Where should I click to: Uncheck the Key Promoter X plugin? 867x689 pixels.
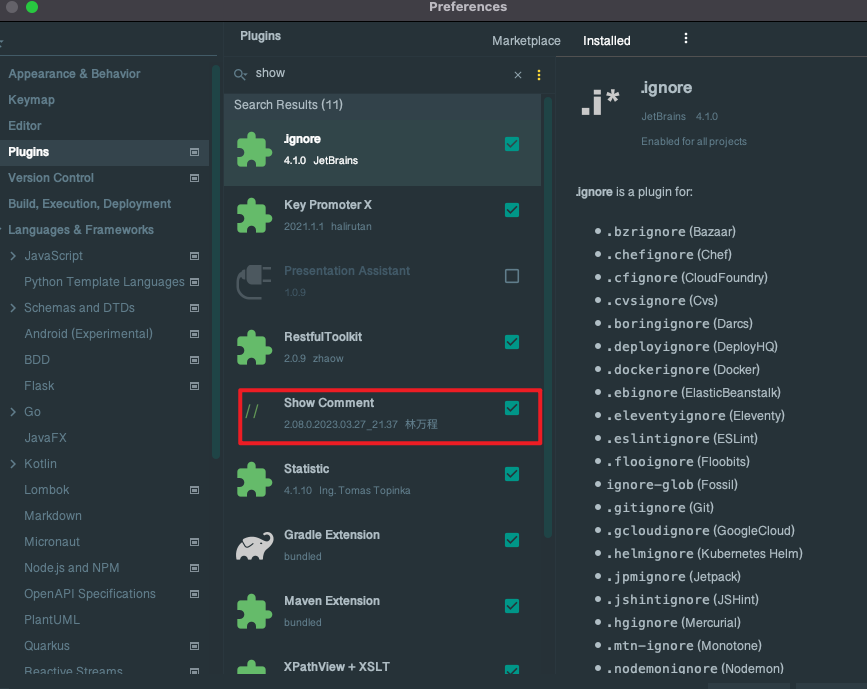coord(512,210)
